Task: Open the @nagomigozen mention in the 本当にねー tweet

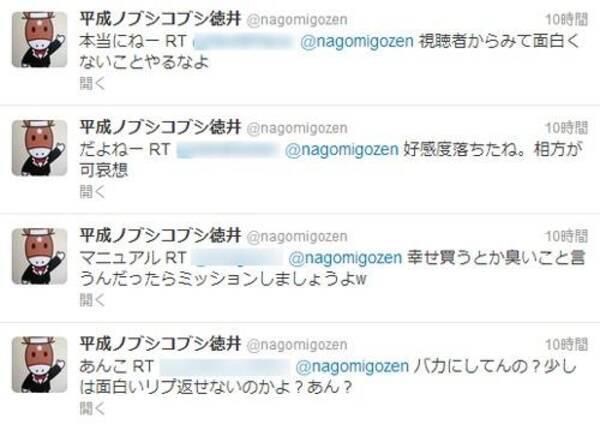Action: pos(357,41)
